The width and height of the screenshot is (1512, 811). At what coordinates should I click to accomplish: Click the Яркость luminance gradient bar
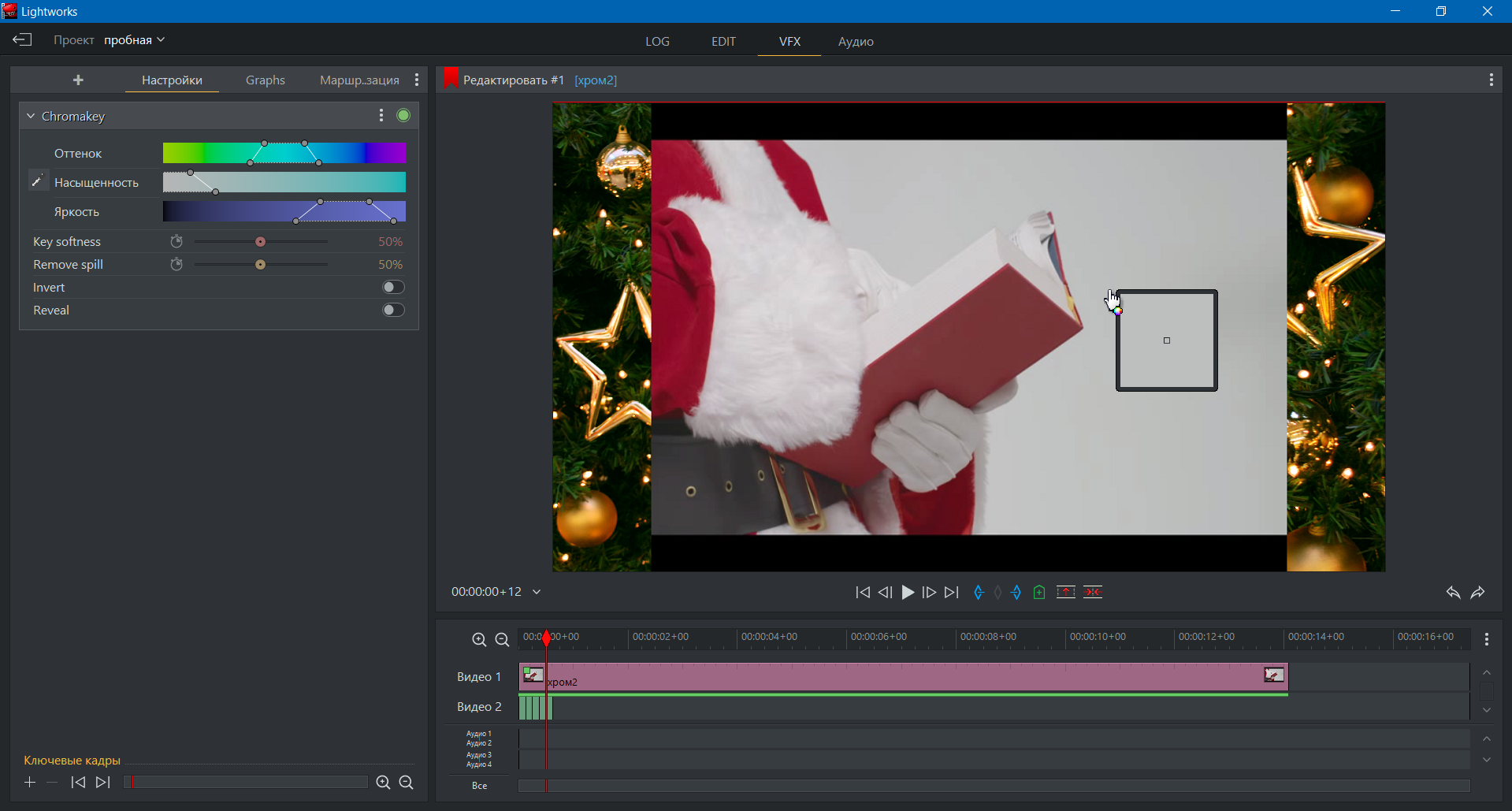(284, 211)
